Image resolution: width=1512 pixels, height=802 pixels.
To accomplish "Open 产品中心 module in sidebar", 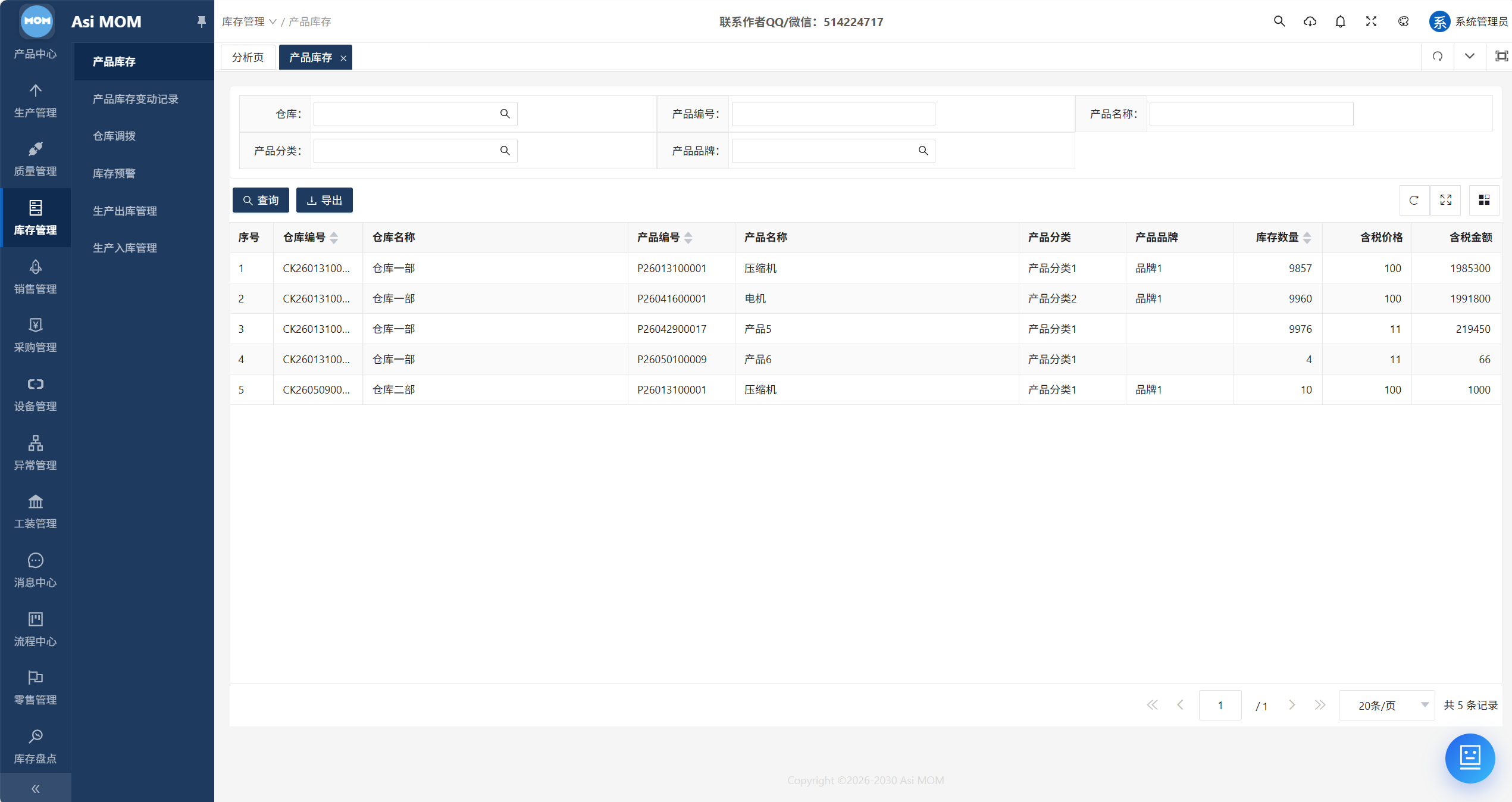I will click(x=35, y=54).
